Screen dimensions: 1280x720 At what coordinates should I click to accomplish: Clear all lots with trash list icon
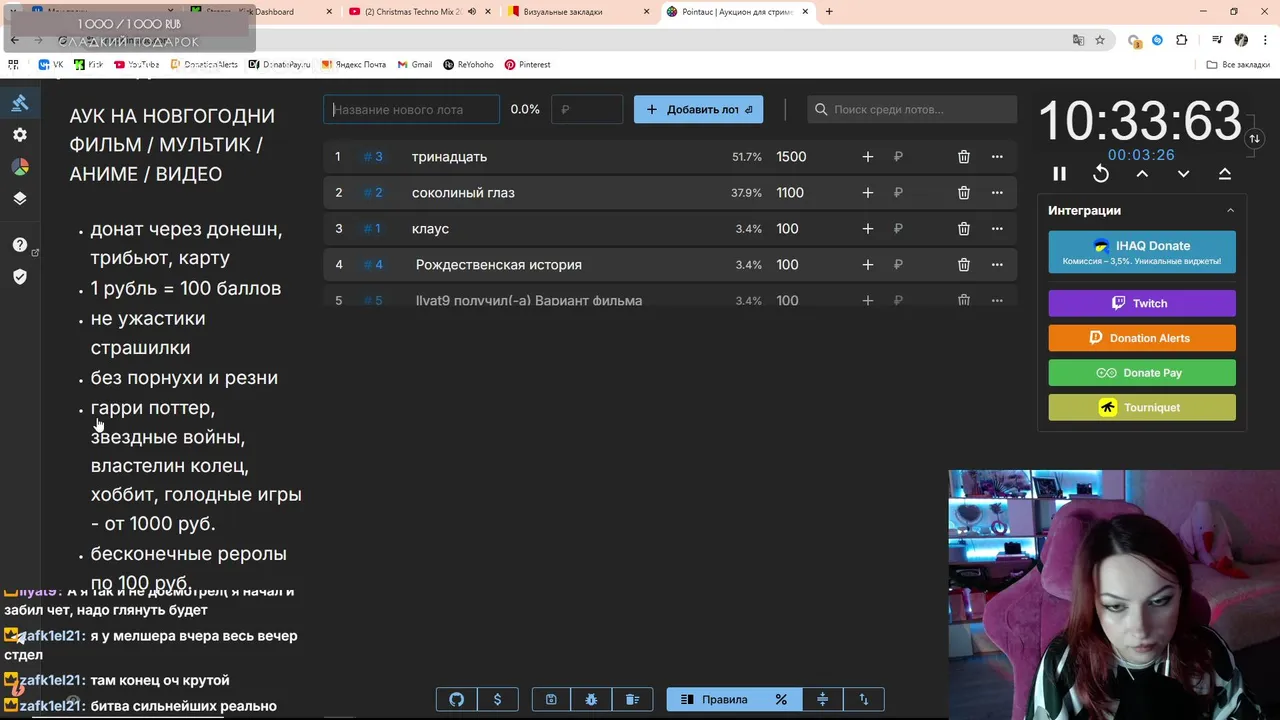click(633, 699)
